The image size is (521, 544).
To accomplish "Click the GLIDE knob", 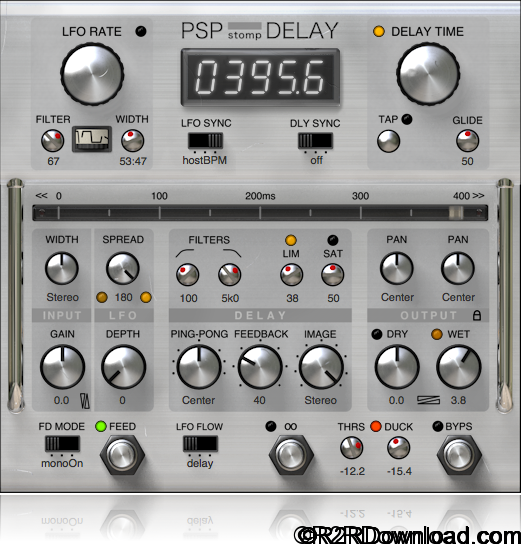I will click(x=467, y=141).
